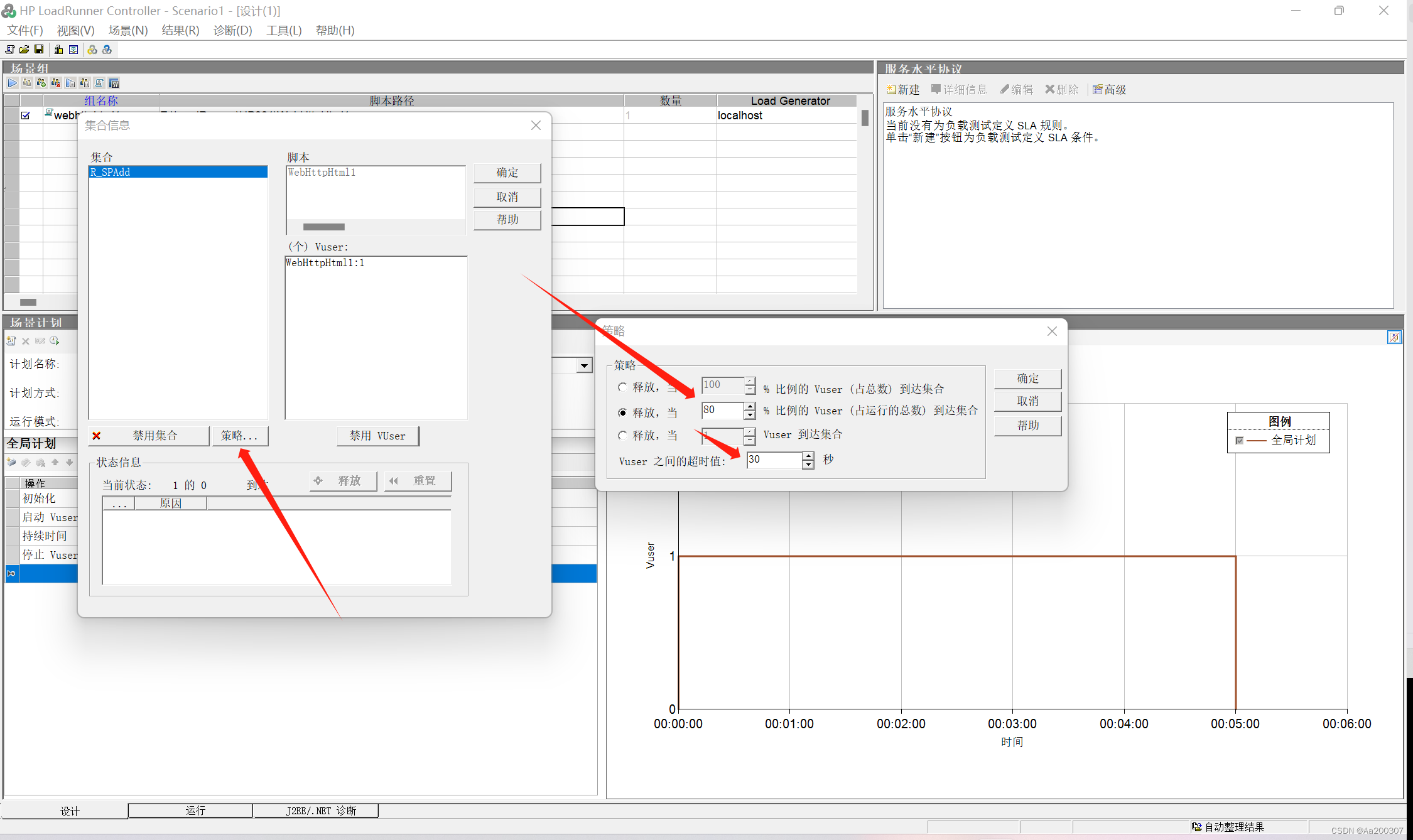Switch to the J2EE/.NET 诊断 tab
Image resolution: width=1413 pixels, height=840 pixels.
click(316, 810)
